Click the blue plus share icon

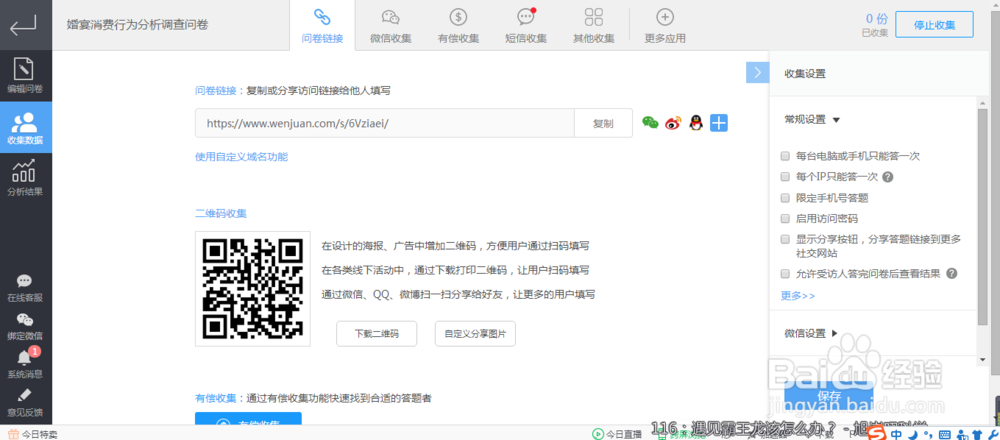coord(719,122)
